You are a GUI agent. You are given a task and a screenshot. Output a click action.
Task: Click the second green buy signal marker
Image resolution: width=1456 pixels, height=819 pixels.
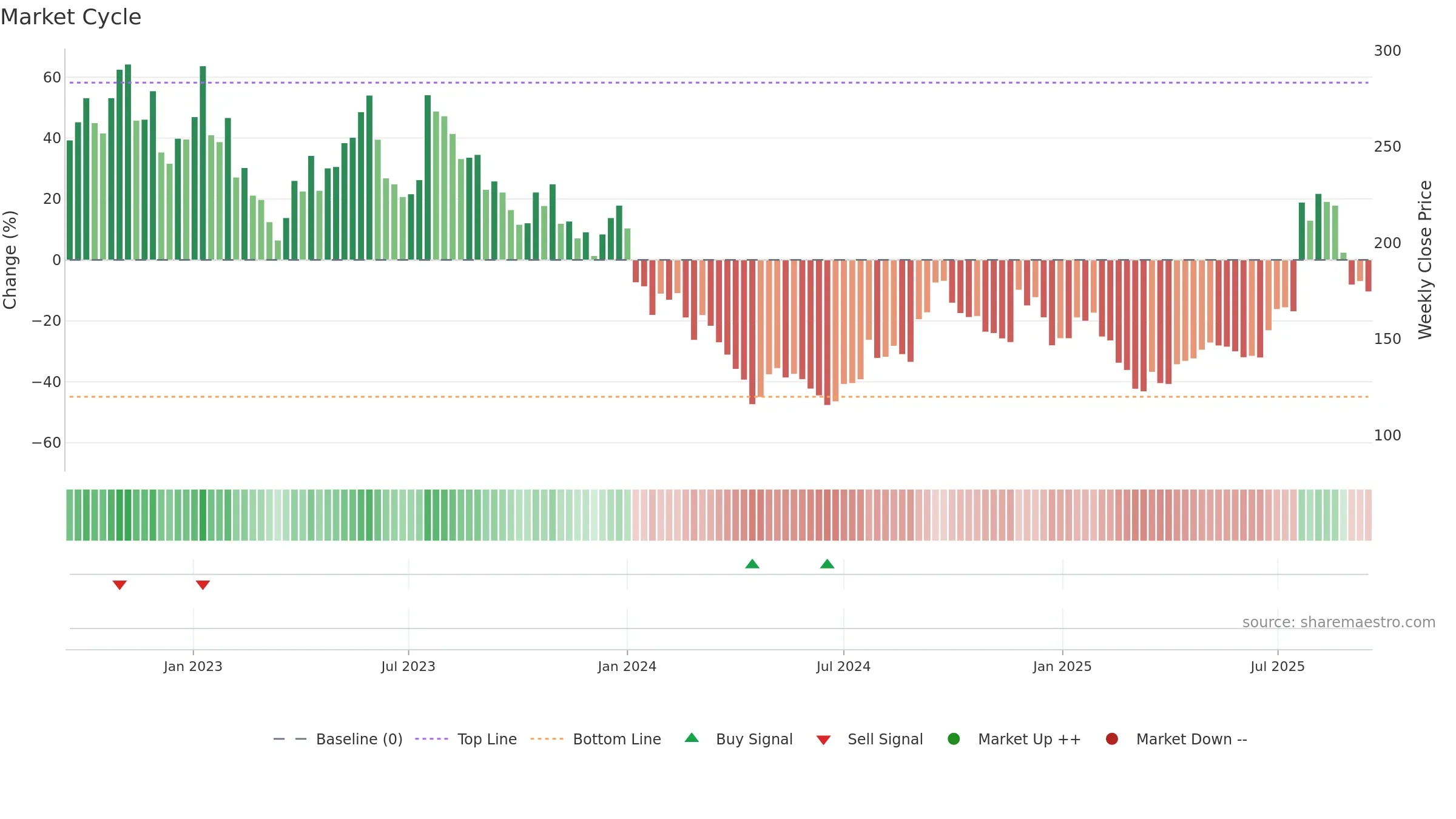[x=827, y=564]
